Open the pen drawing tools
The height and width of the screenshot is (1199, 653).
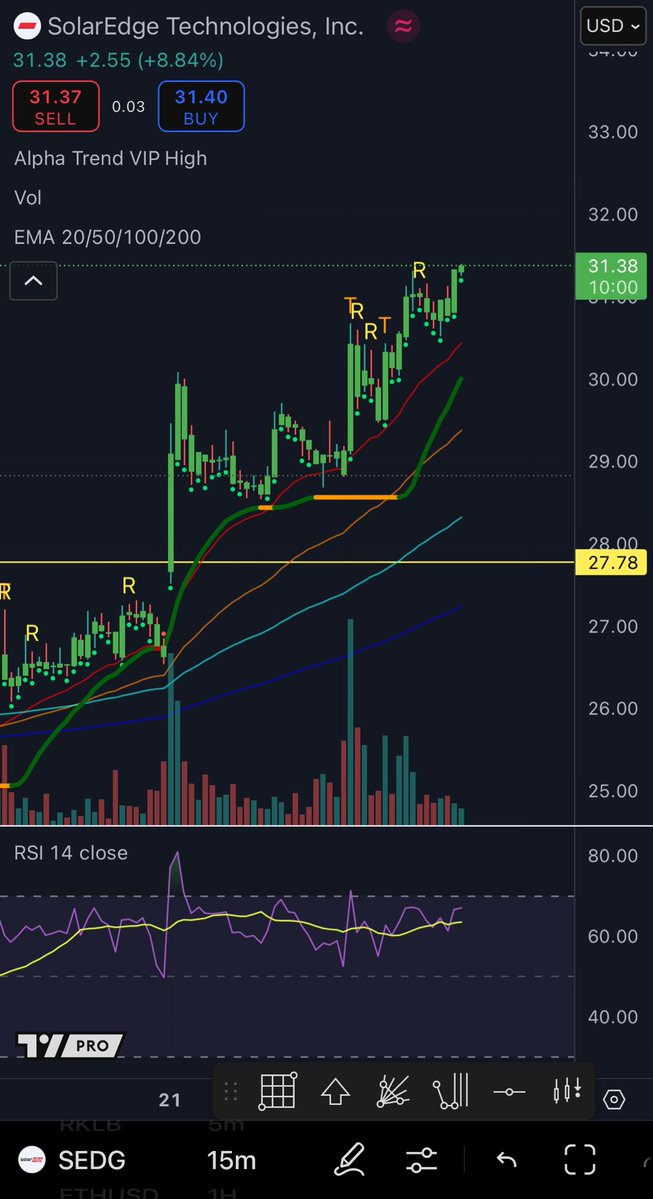tap(349, 1159)
